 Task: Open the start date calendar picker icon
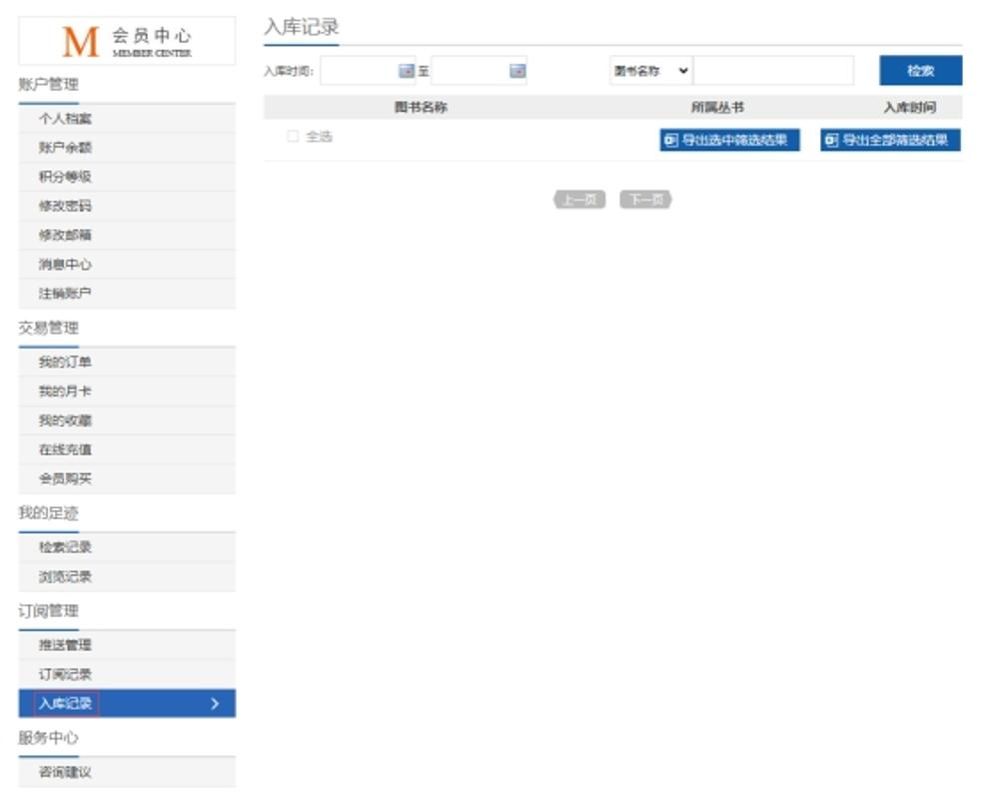[x=406, y=70]
